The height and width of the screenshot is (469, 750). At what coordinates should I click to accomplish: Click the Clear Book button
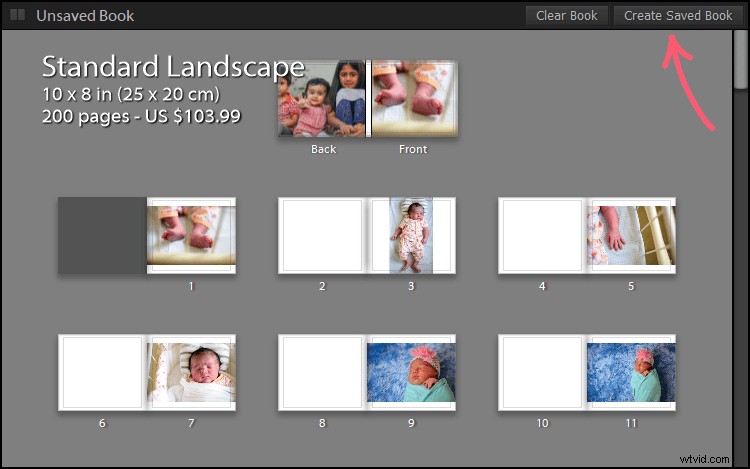[567, 15]
